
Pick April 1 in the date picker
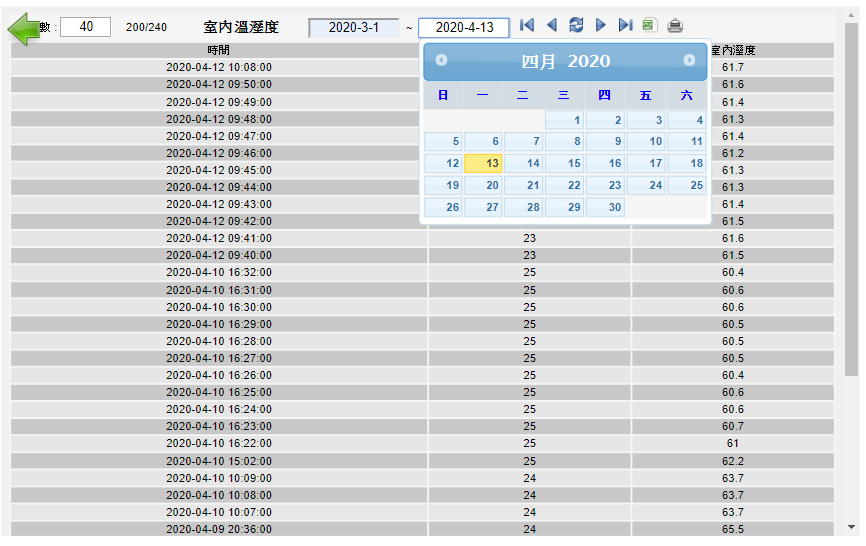(565, 120)
